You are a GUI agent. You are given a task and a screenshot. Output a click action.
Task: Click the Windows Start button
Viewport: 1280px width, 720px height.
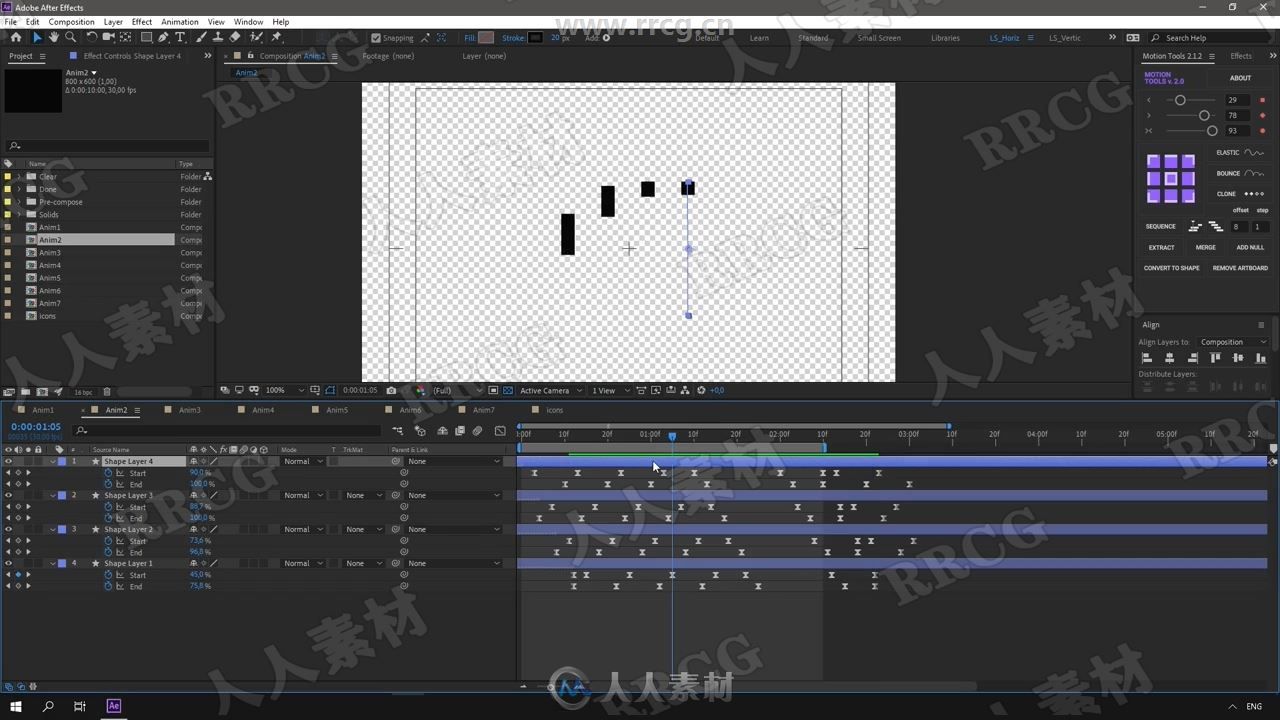[16, 706]
